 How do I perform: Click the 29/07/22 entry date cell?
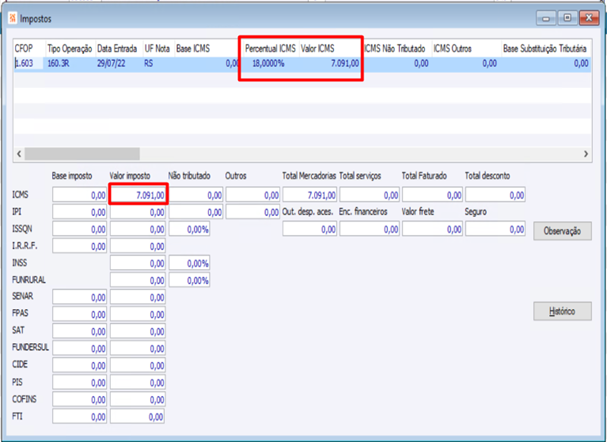click(x=119, y=63)
